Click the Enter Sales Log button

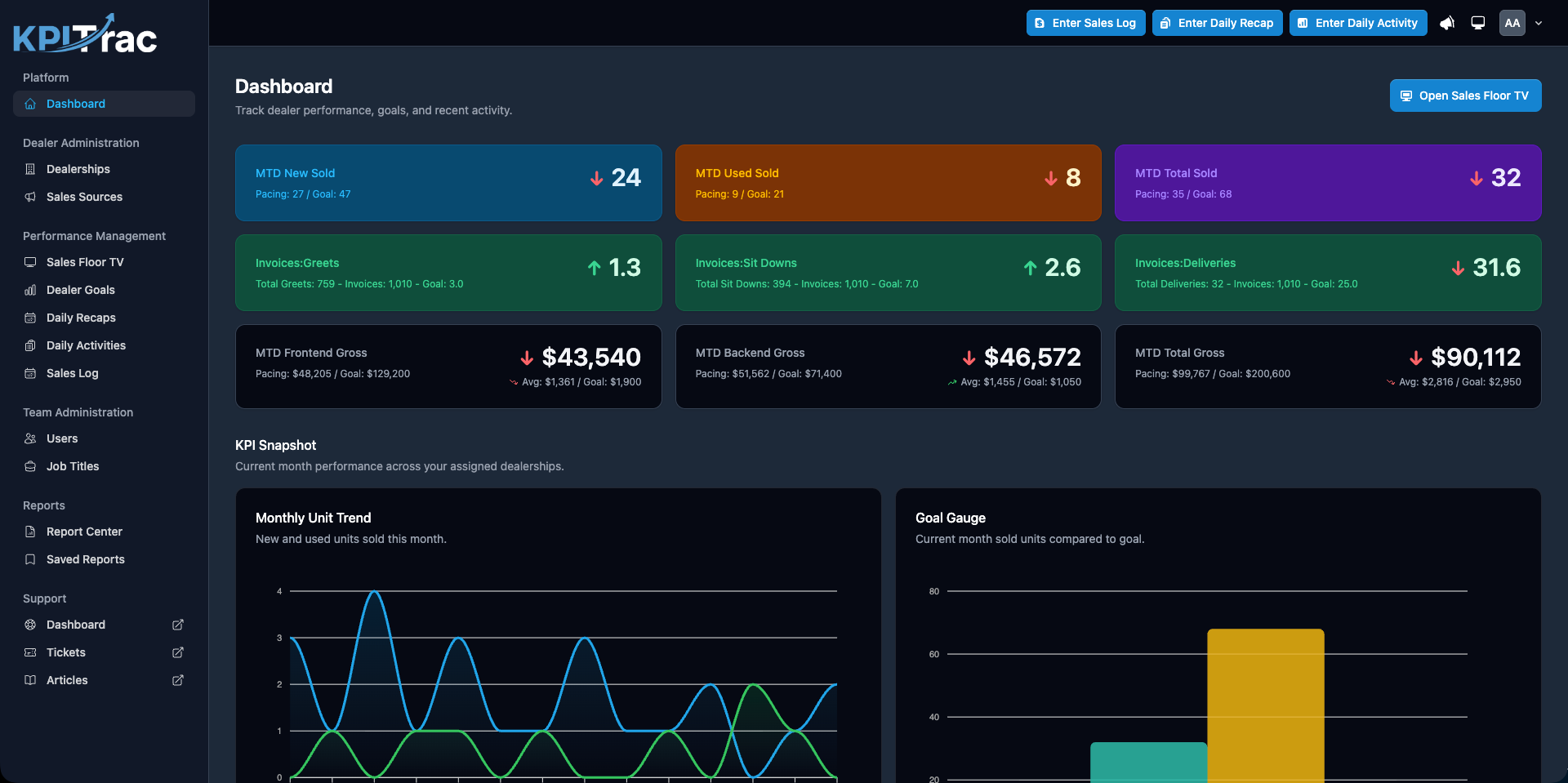coord(1086,23)
